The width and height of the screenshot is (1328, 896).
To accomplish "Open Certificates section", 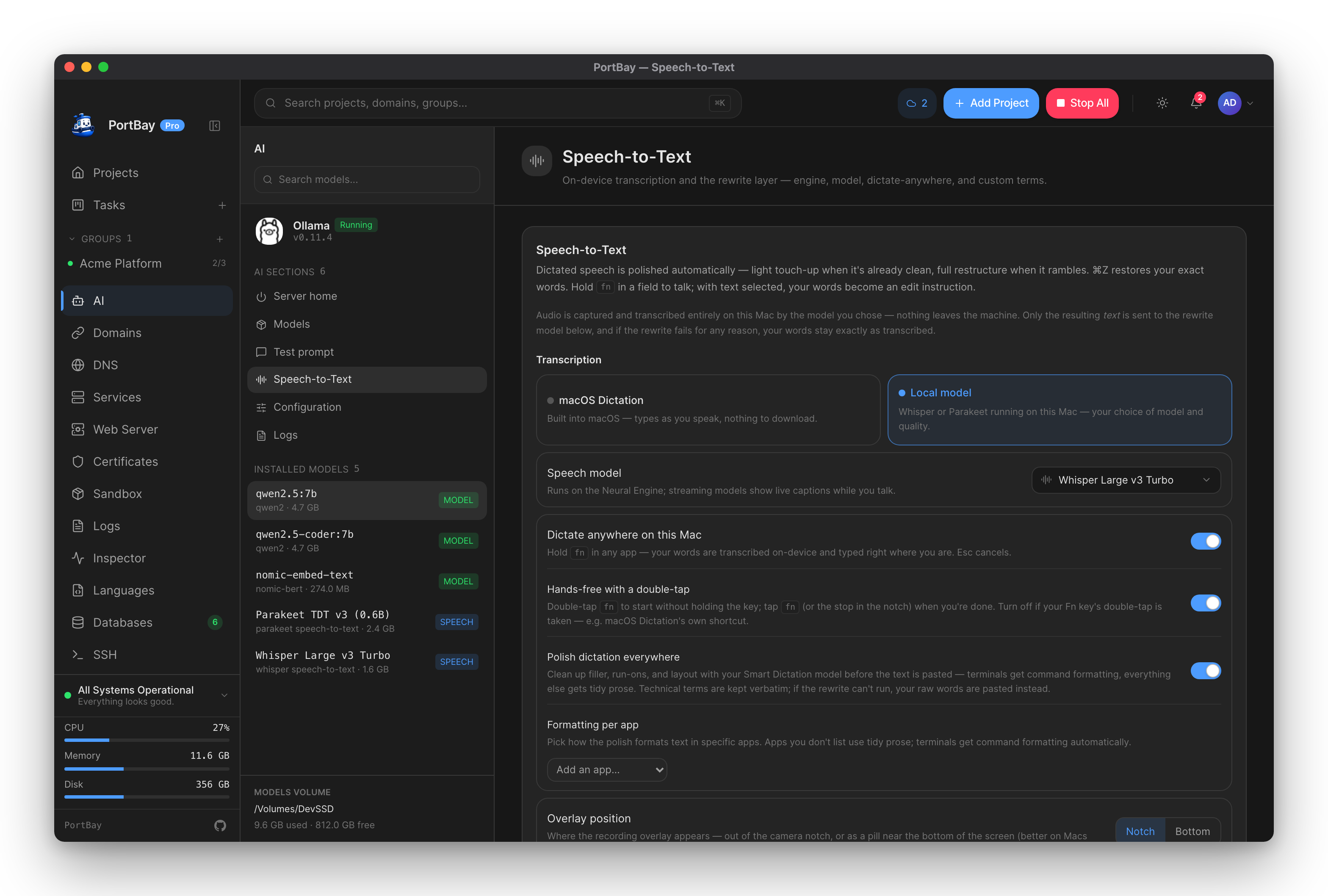I will point(147,462).
